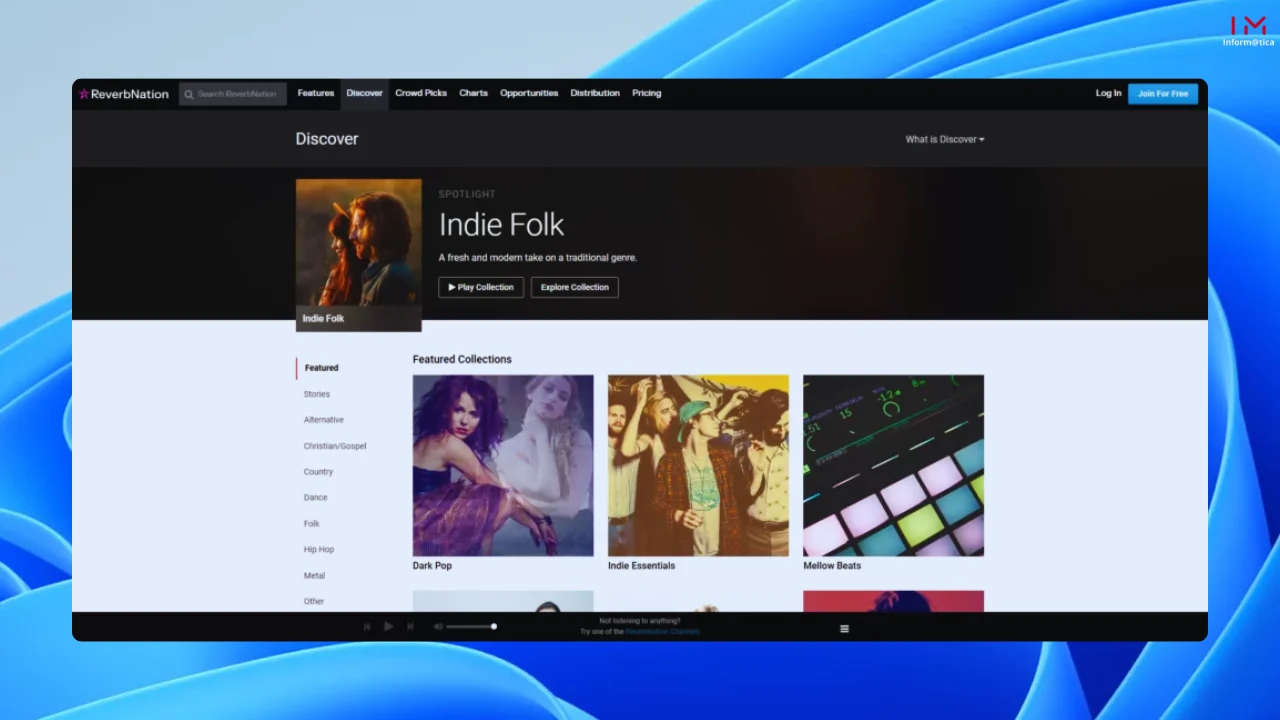Click the Indie Folk spotlight heading
Image resolution: width=1280 pixels, height=720 pixels.
pos(502,224)
